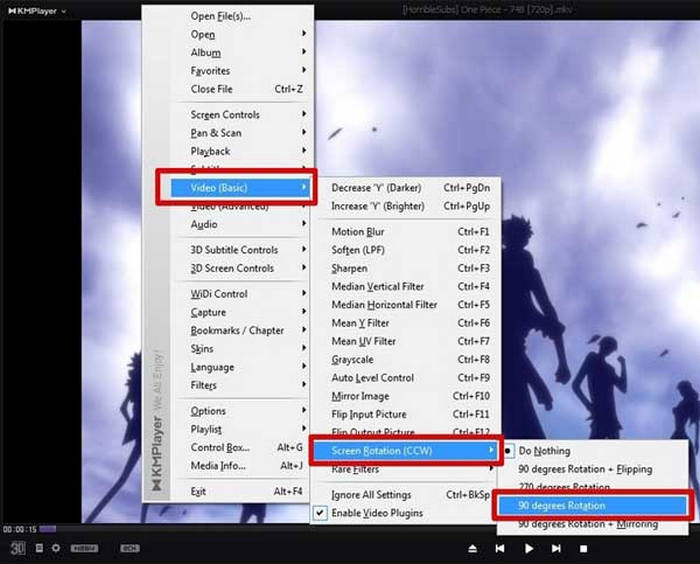Expand the Favorites submenu

tap(241, 71)
